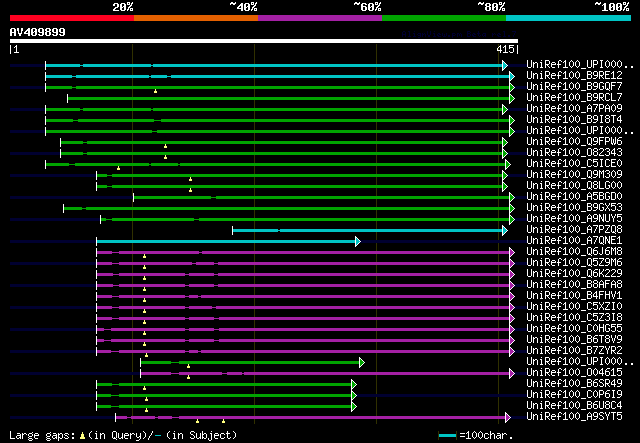Viewport: 640px width, 443px height.
Task: Open the UniRef100_Q9M309 hit link
Action: pos(573,175)
